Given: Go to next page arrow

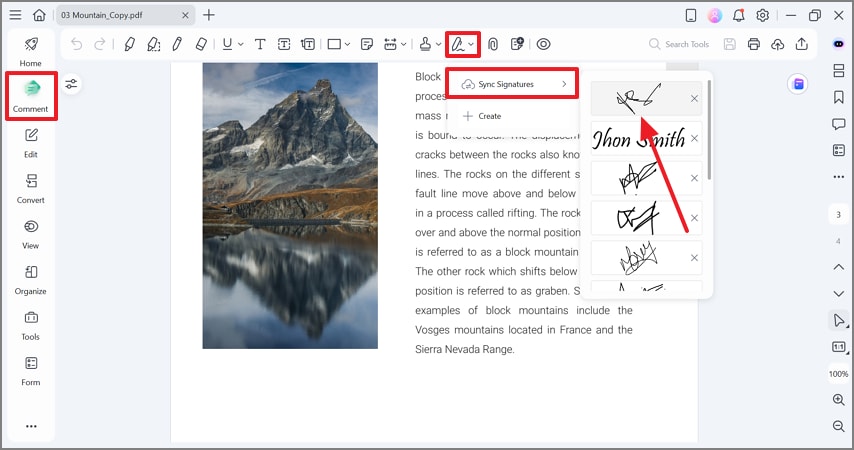Looking at the screenshot, I should 839,294.
